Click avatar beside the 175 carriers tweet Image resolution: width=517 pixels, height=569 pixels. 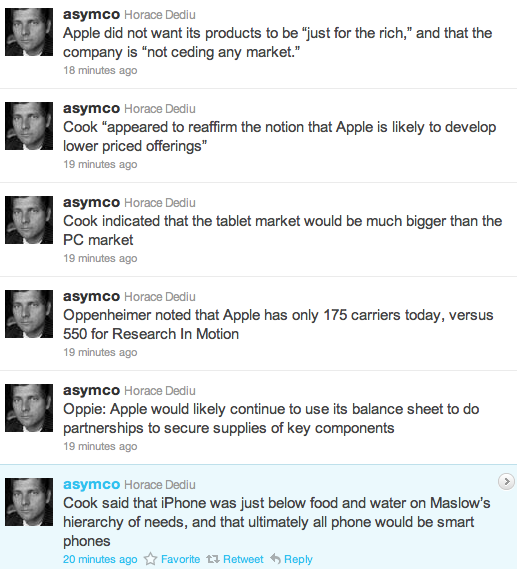coord(29,314)
